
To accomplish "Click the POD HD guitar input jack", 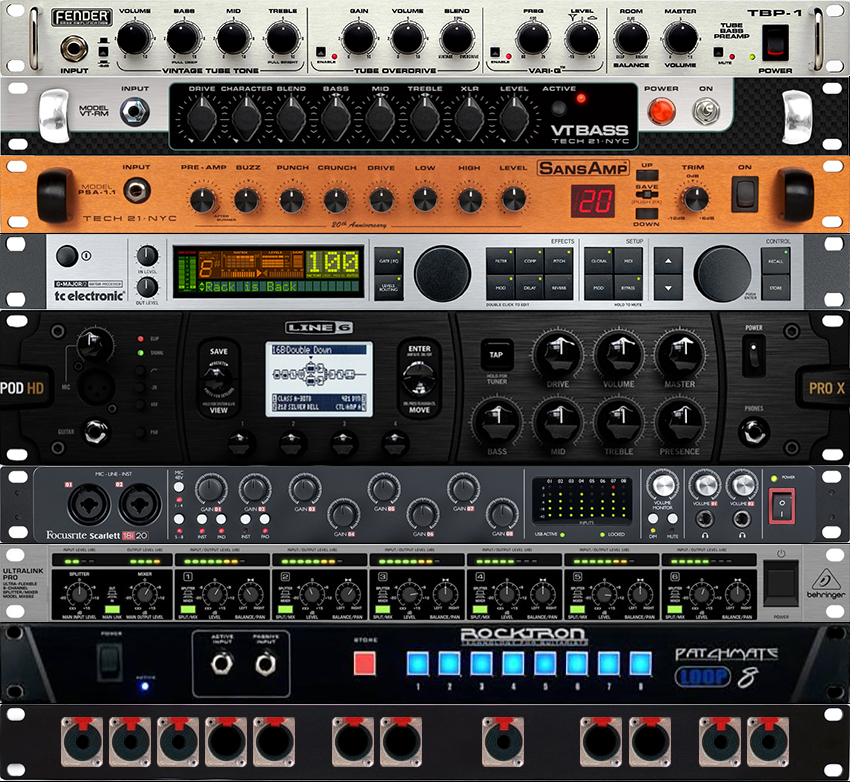I will (x=96, y=432).
